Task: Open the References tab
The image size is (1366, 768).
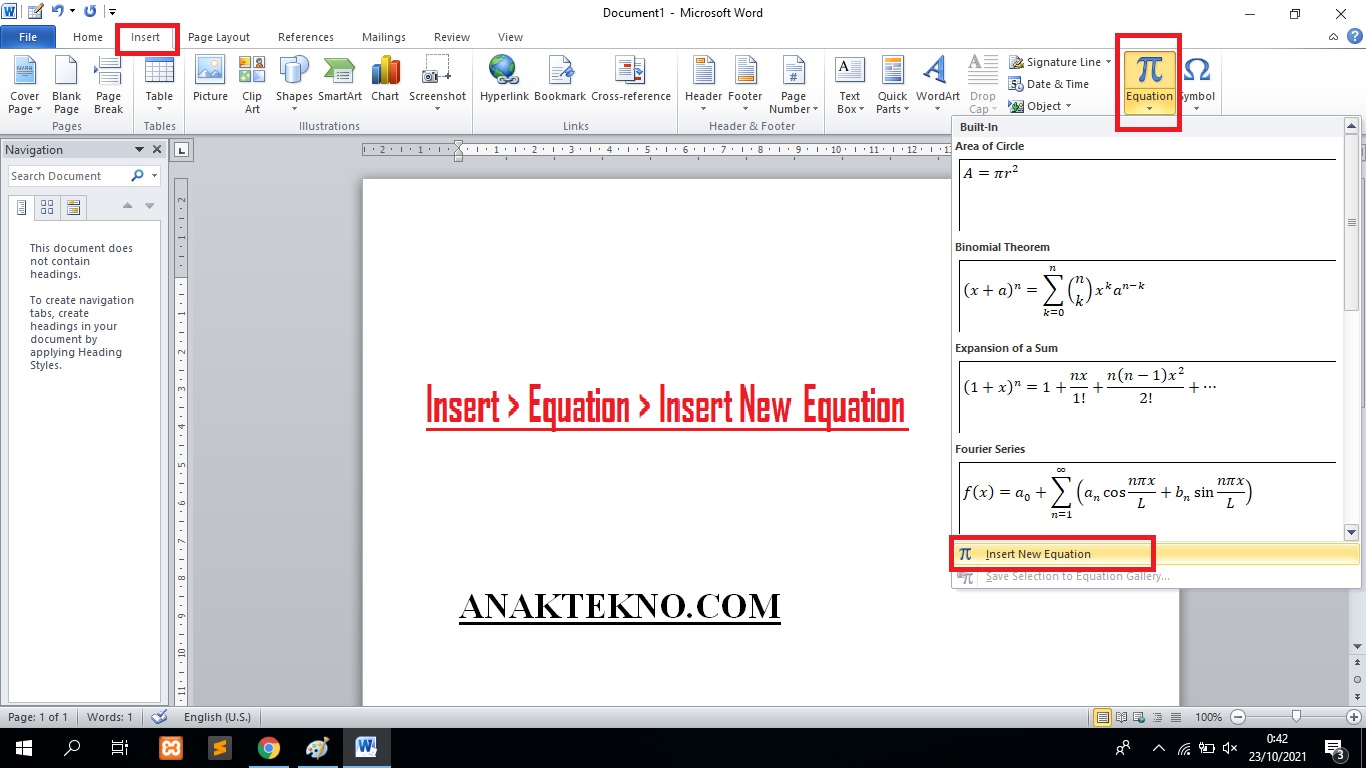Action: [306, 37]
